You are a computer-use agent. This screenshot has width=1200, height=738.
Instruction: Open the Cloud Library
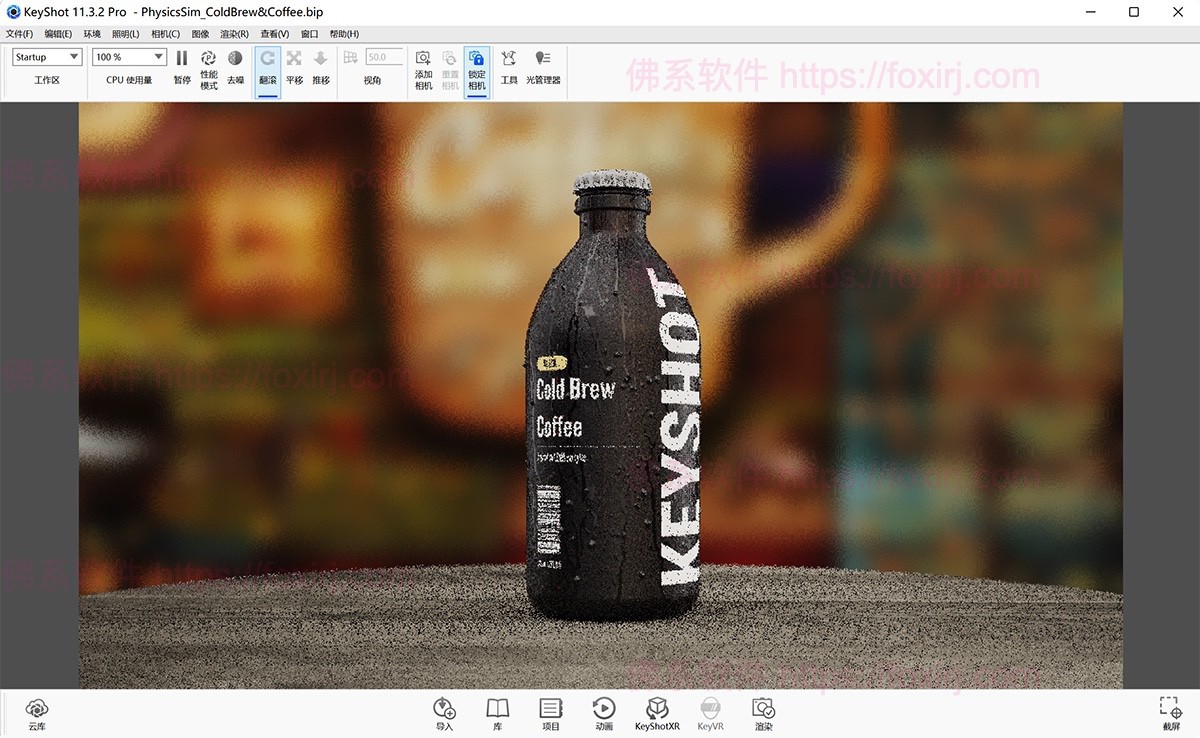[x=36, y=710]
